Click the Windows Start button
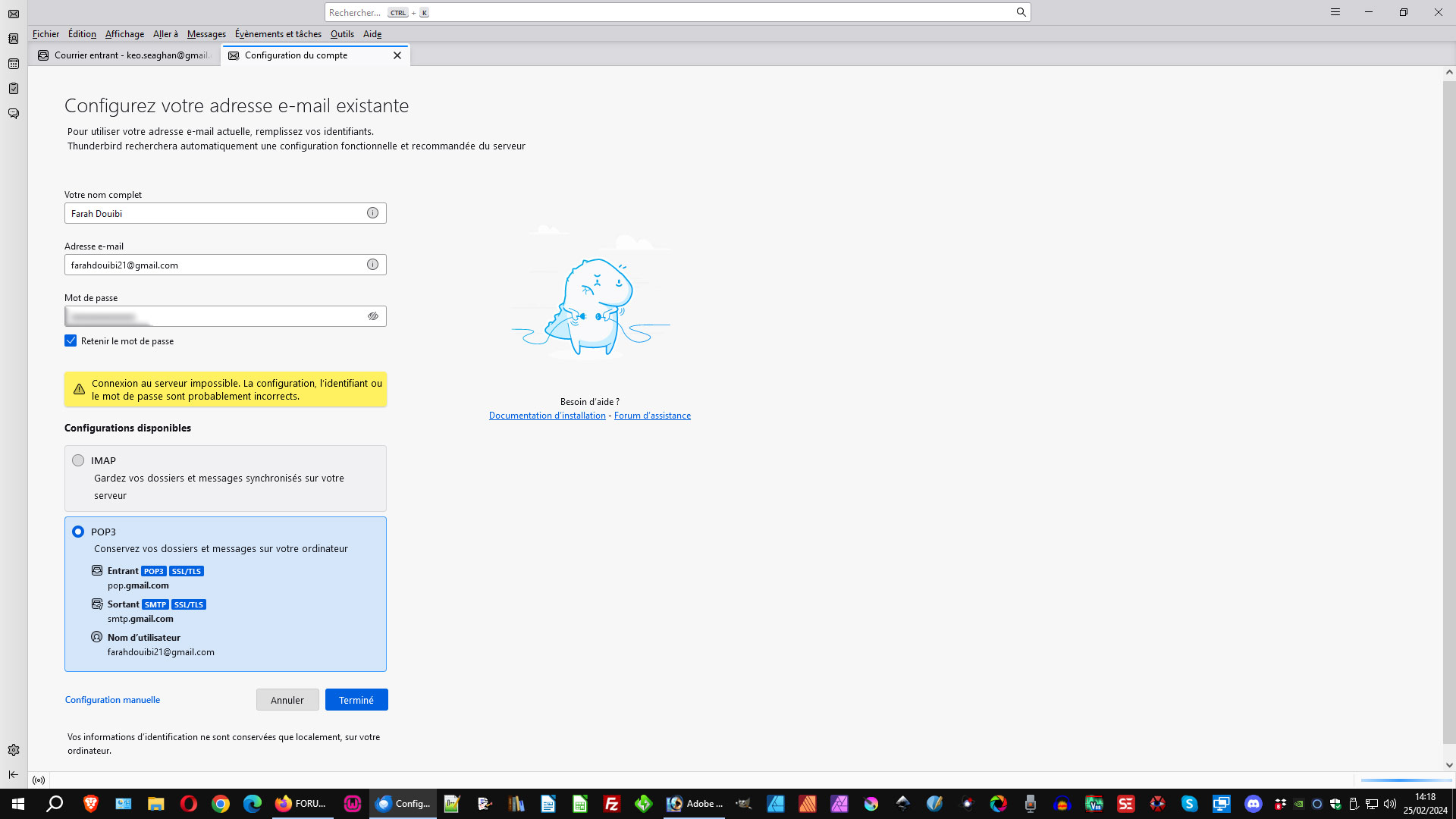 (x=17, y=804)
